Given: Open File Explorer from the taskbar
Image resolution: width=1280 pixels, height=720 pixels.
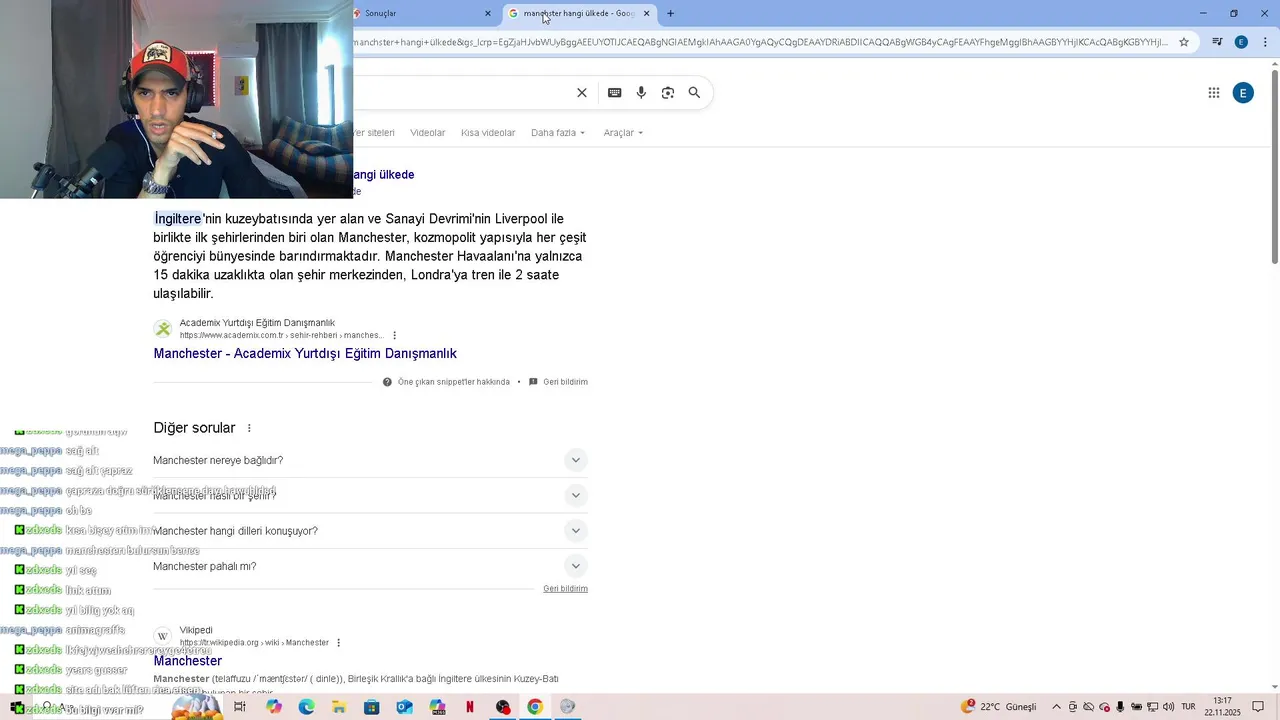Looking at the screenshot, I should click(x=339, y=707).
